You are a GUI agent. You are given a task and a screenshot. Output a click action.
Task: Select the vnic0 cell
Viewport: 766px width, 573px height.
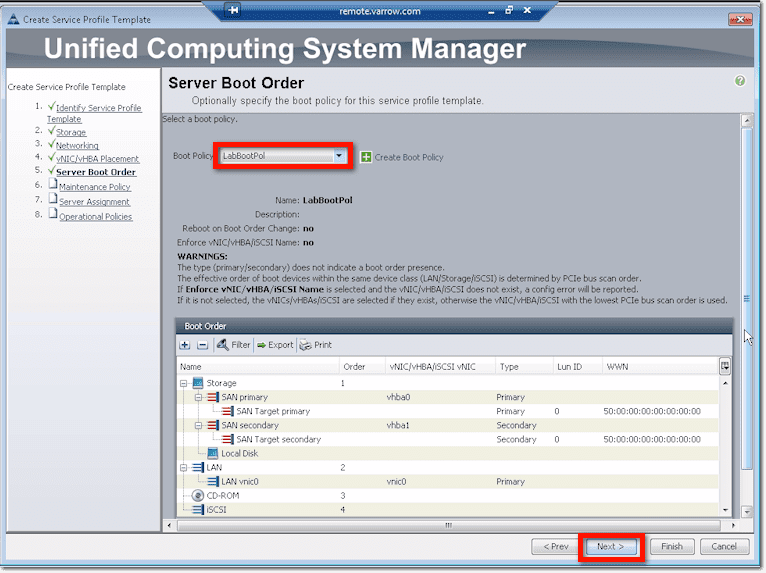click(x=396, y=482)
